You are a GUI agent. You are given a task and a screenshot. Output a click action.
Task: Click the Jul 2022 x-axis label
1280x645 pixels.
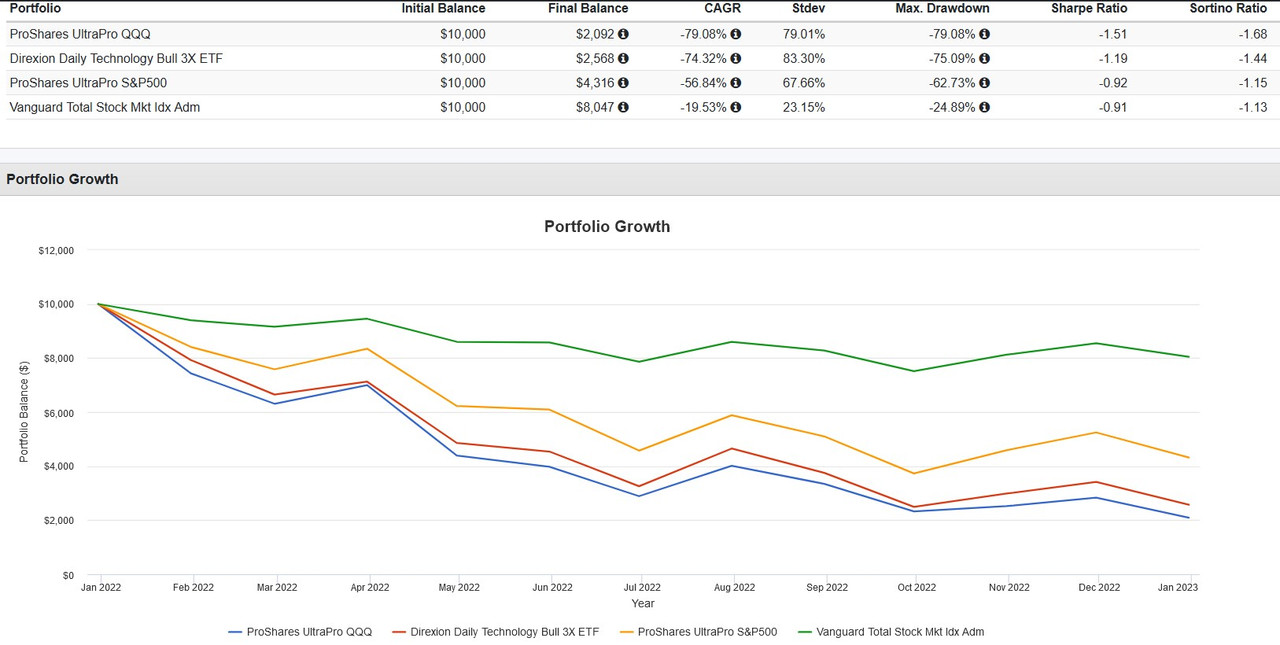(x=642, y=588)
